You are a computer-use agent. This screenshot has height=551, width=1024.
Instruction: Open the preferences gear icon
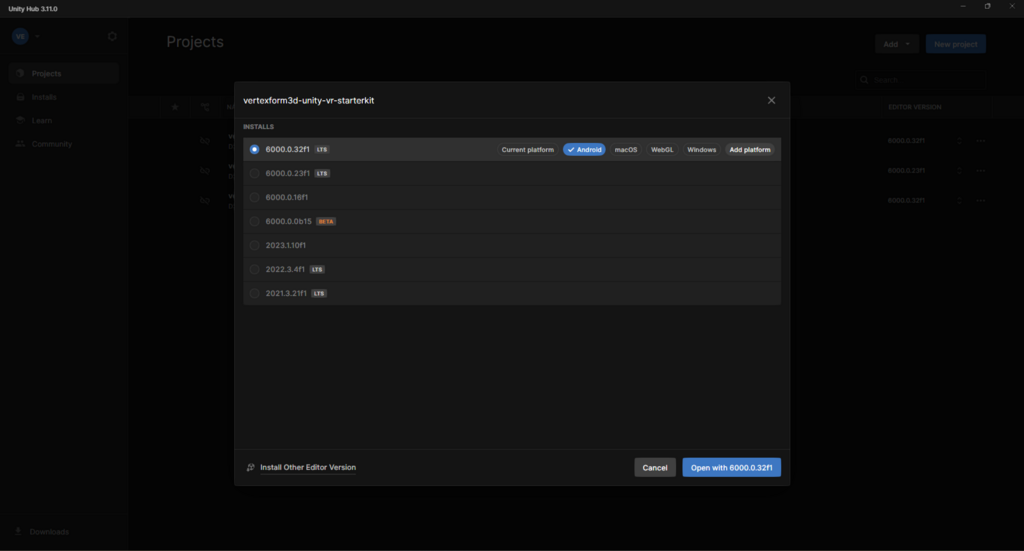pos(112,36)
